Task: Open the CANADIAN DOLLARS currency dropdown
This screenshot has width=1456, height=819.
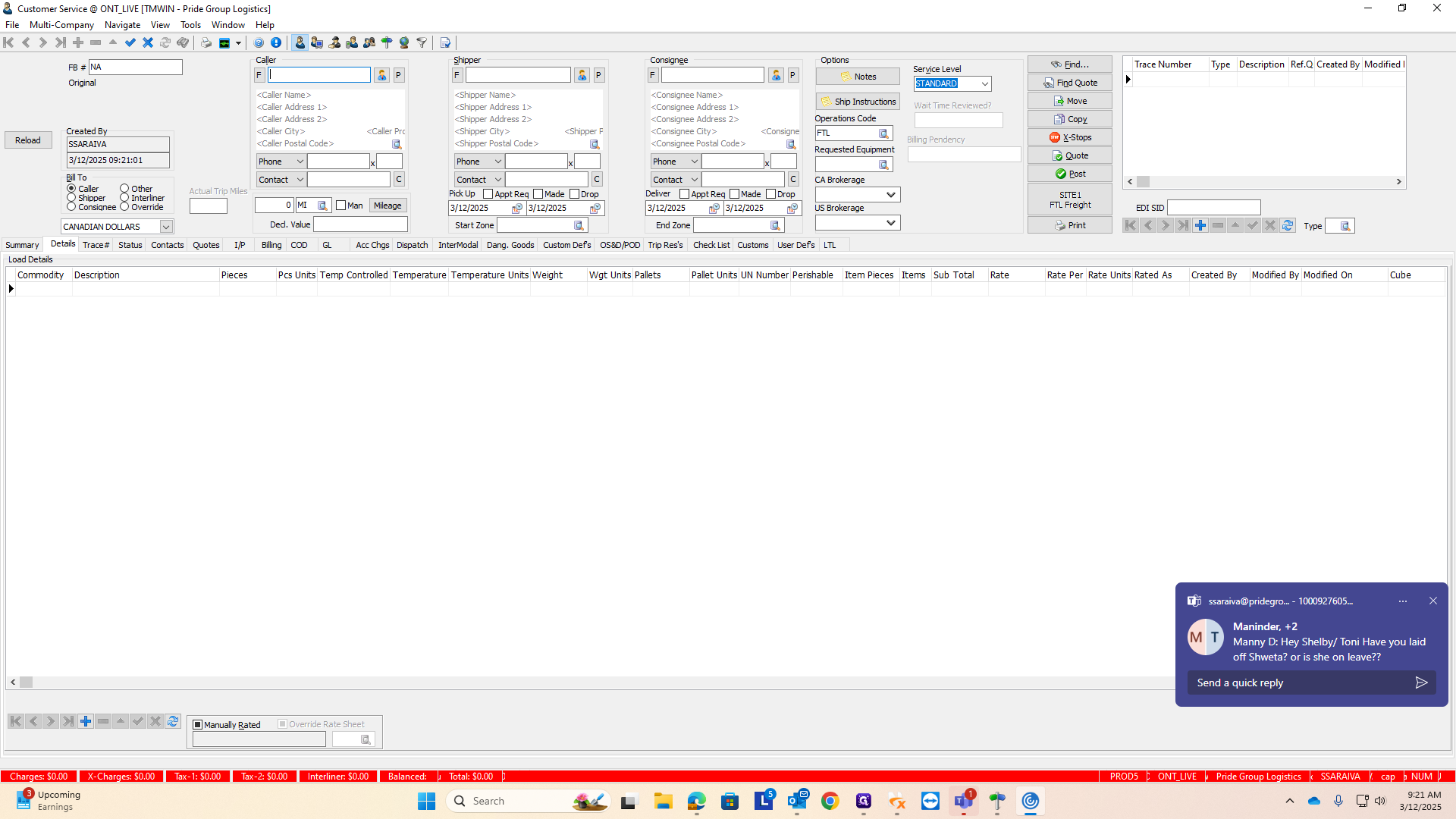Action: coord(165,227)
